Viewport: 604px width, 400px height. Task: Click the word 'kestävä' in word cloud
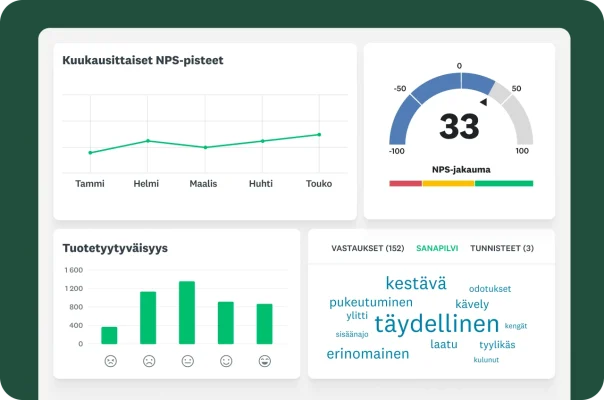(416, 283)
